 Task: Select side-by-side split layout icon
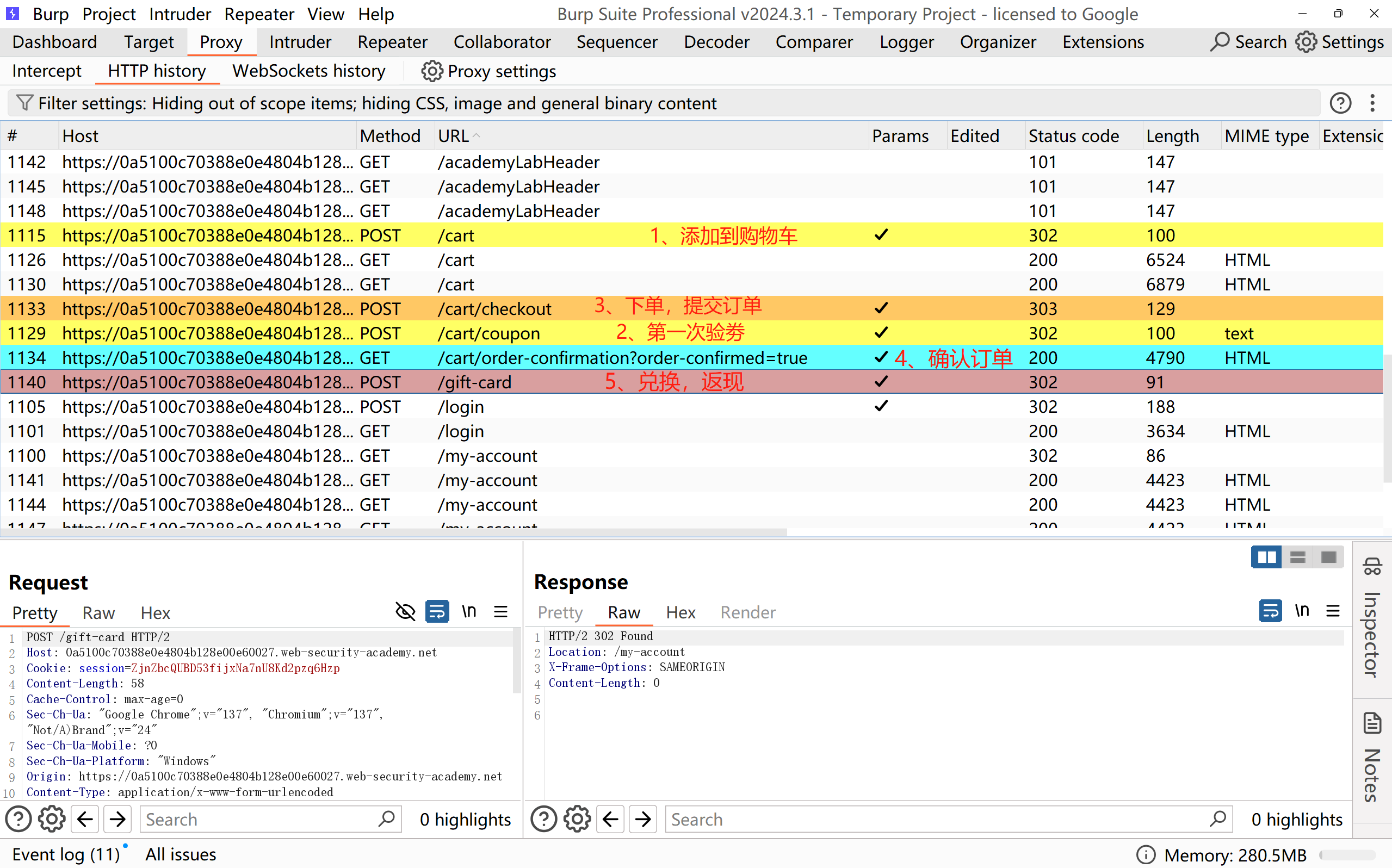(1266, 557)
